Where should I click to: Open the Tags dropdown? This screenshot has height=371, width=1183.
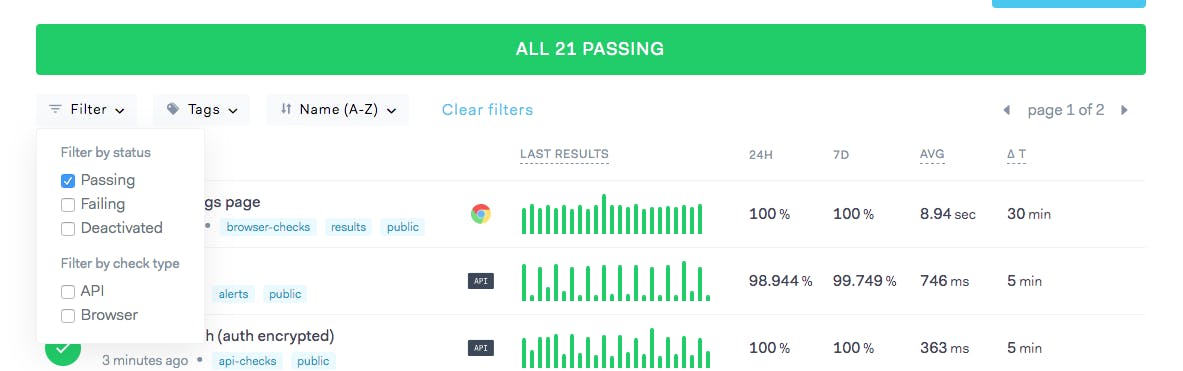pos(201,109)
